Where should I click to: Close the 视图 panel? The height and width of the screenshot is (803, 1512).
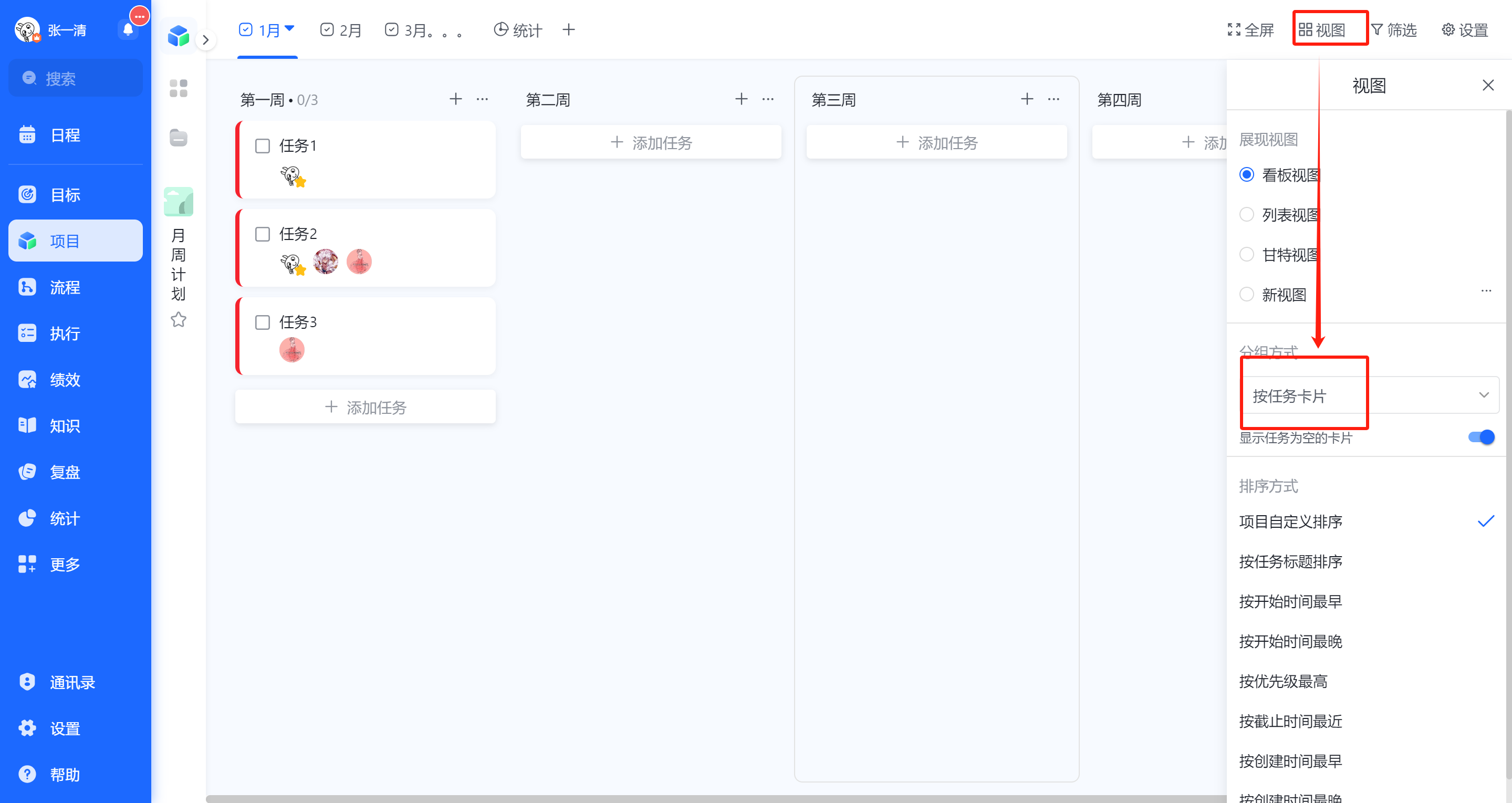tap(1487, 85)
